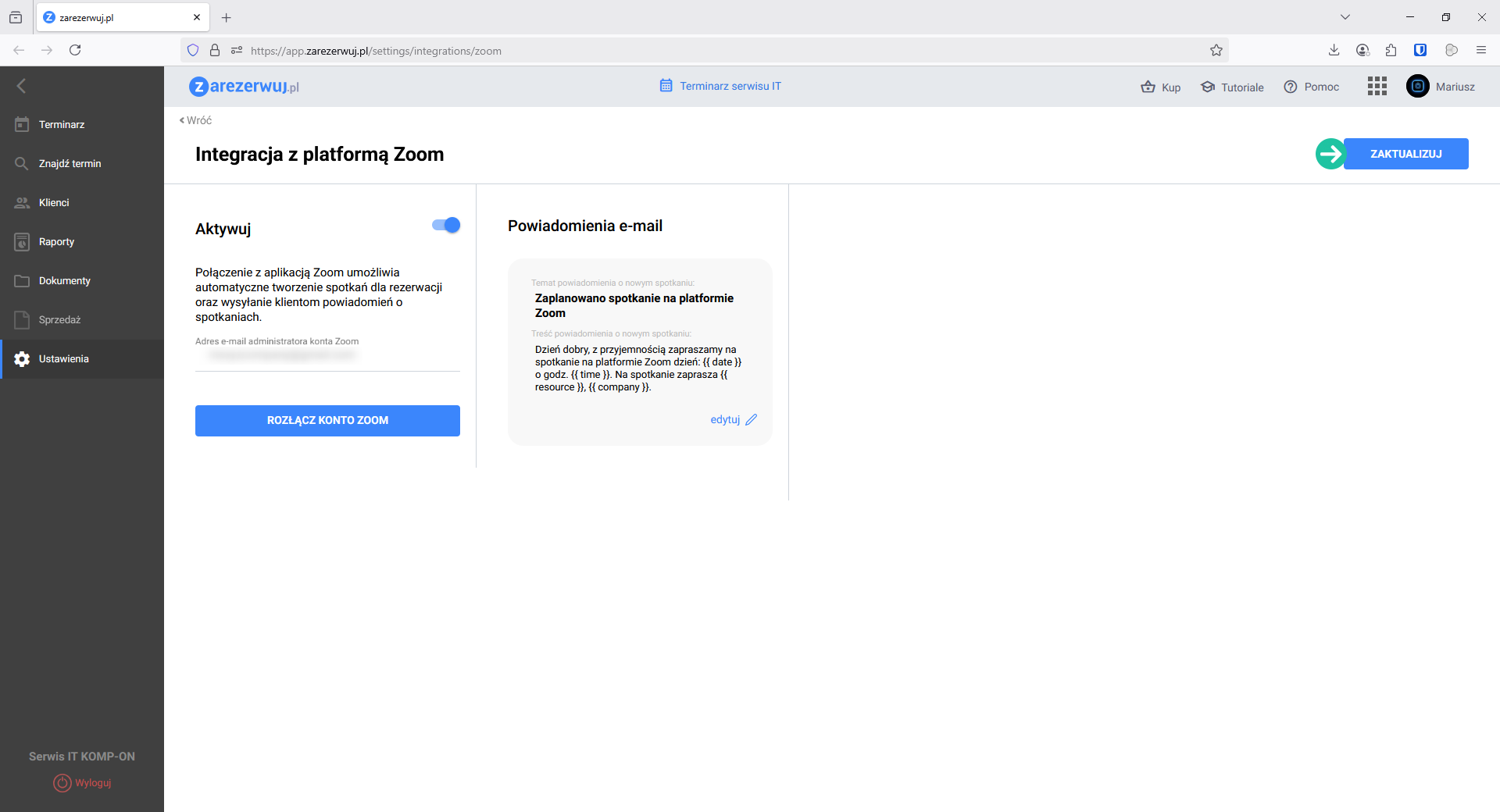
Task: Open Firefox View recent browsing icon
Action: coord(16,17)
